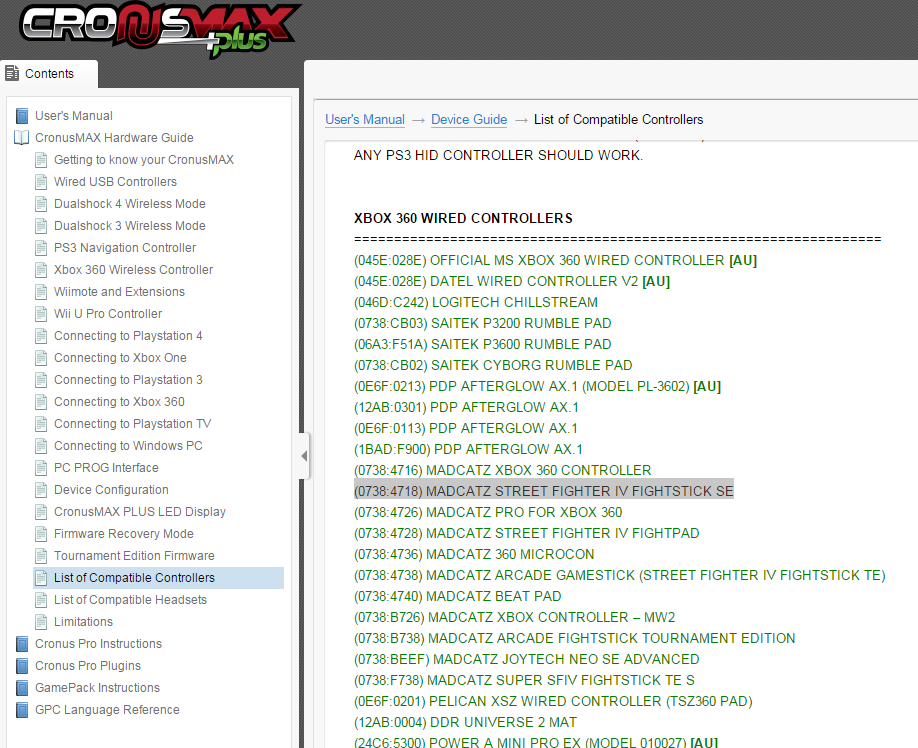Click the page icon beside Connecting to Playstation 3
Viewport: 918px width, 748px height.
41,380
